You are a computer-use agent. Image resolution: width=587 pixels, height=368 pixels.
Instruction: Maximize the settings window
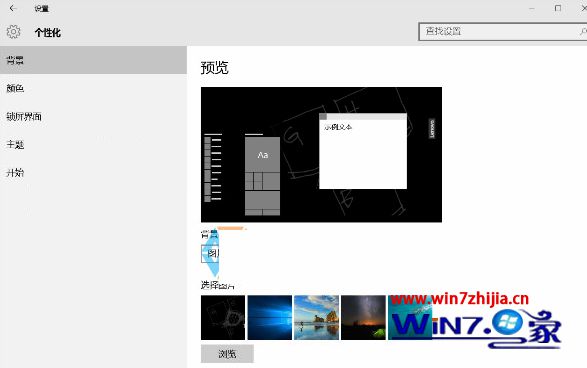pyautogui.click(x=558, y=8)
